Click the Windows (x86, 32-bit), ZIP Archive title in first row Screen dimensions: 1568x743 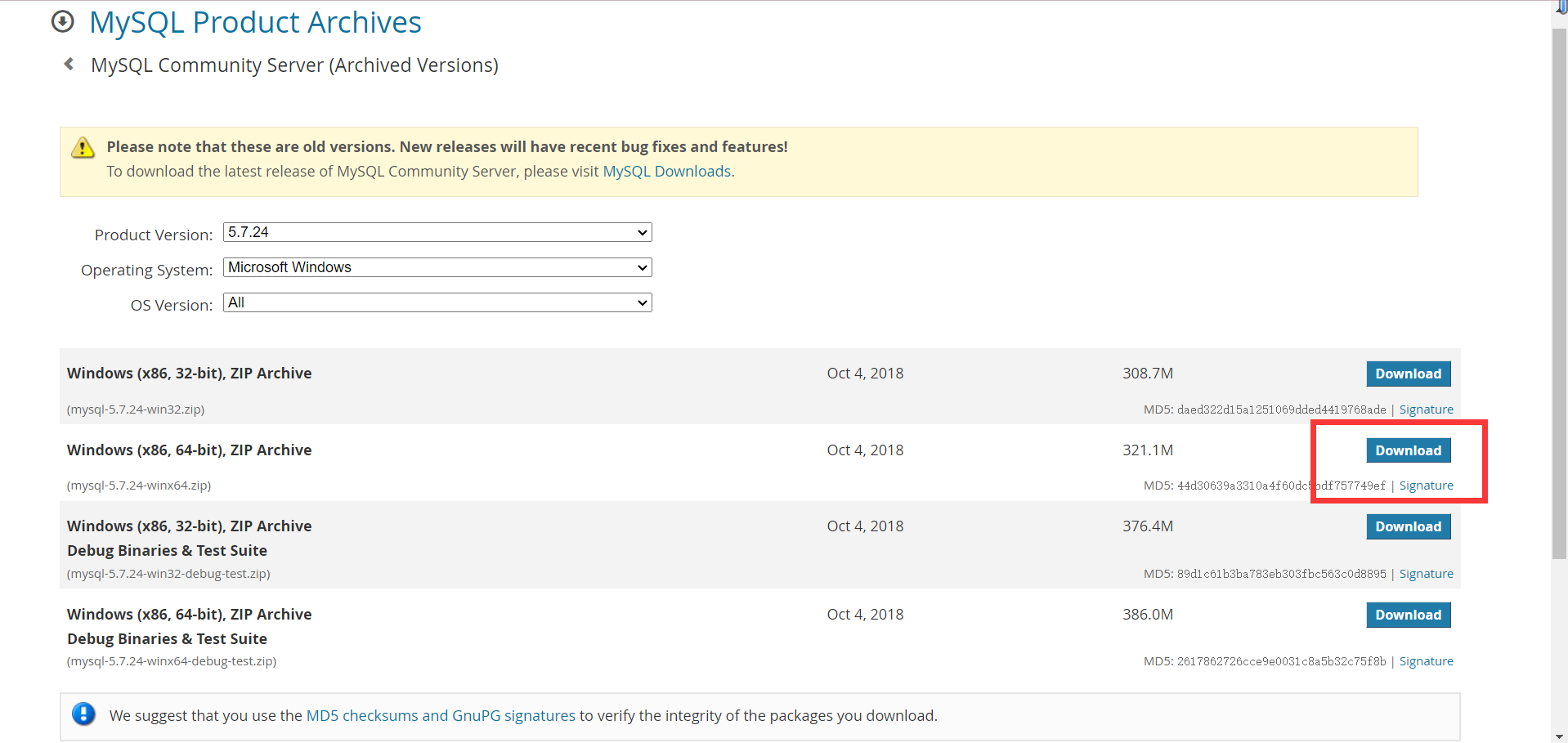[x=190, y=374]
